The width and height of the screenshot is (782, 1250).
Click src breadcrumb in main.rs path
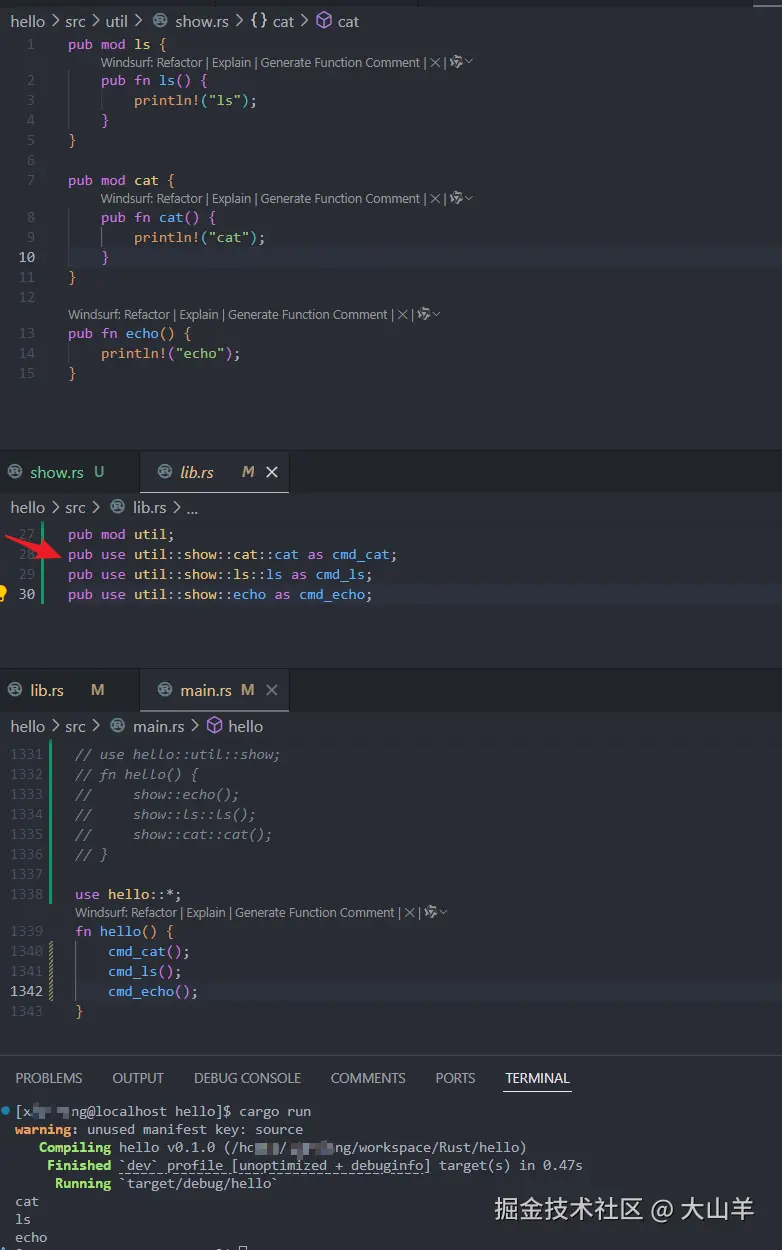click(75, 726)
